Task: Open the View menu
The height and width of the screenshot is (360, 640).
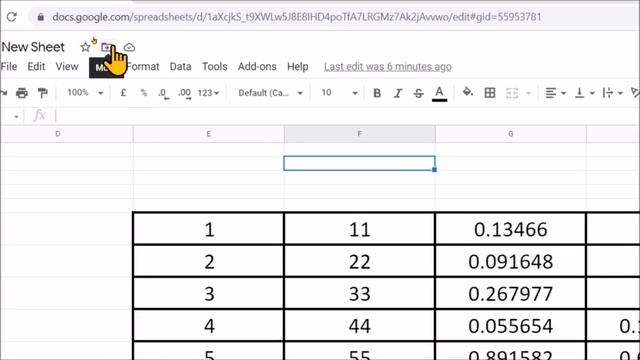Action: [67, 67]
